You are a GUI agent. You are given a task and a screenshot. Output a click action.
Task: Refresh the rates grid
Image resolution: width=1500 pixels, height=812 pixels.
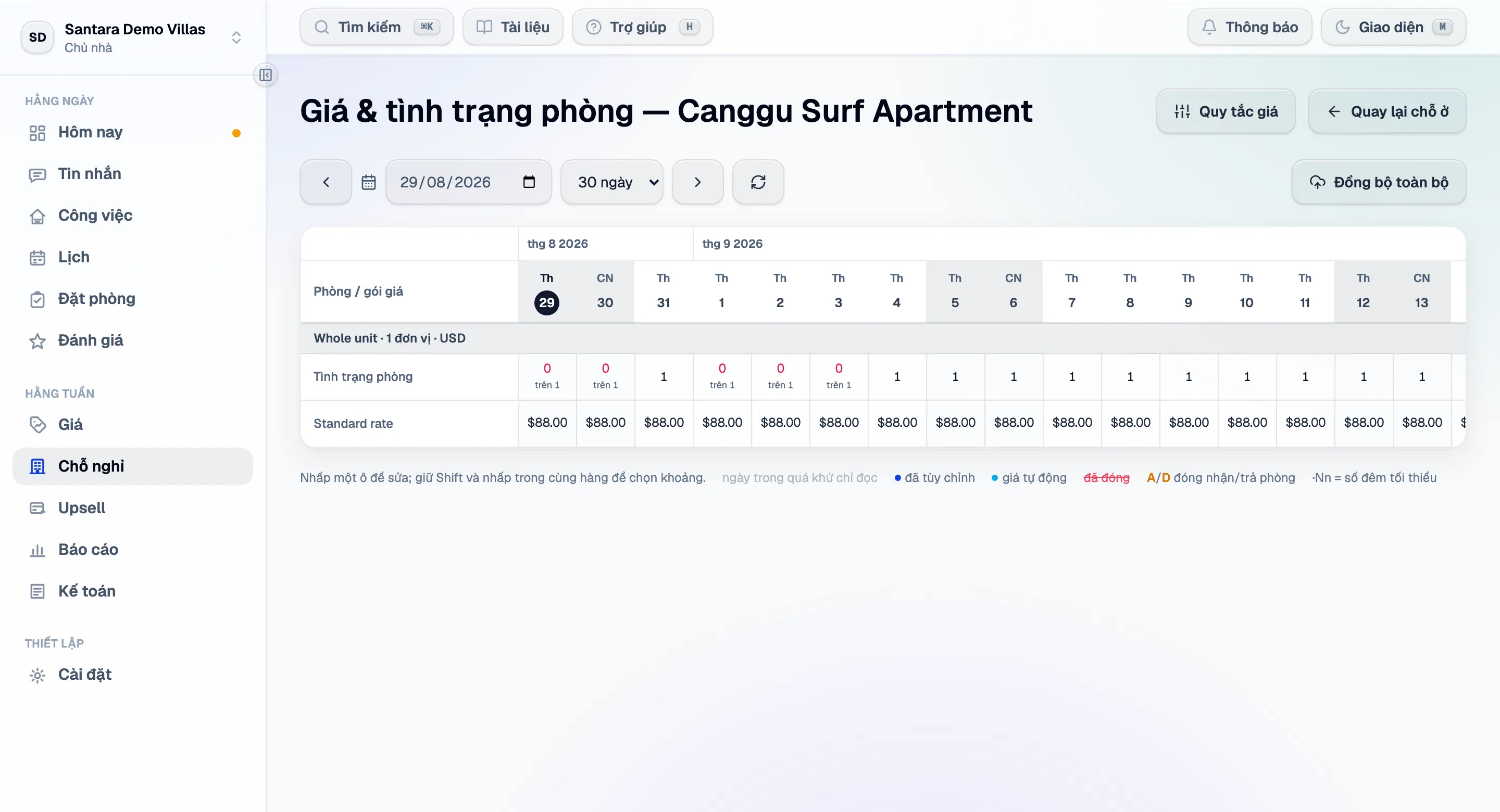[758, 182]
